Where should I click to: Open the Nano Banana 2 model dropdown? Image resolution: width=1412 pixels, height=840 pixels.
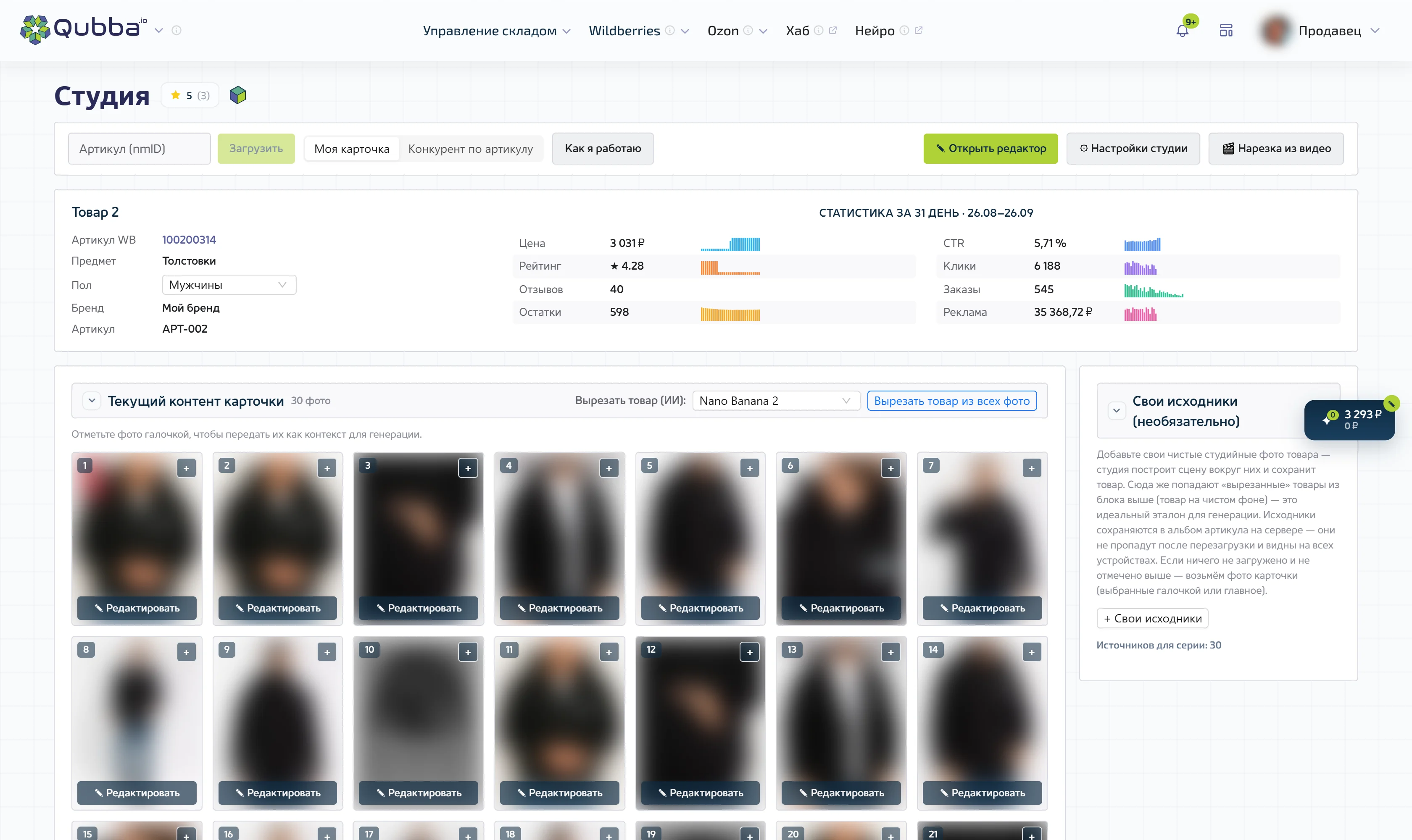(x=776, y=401)
